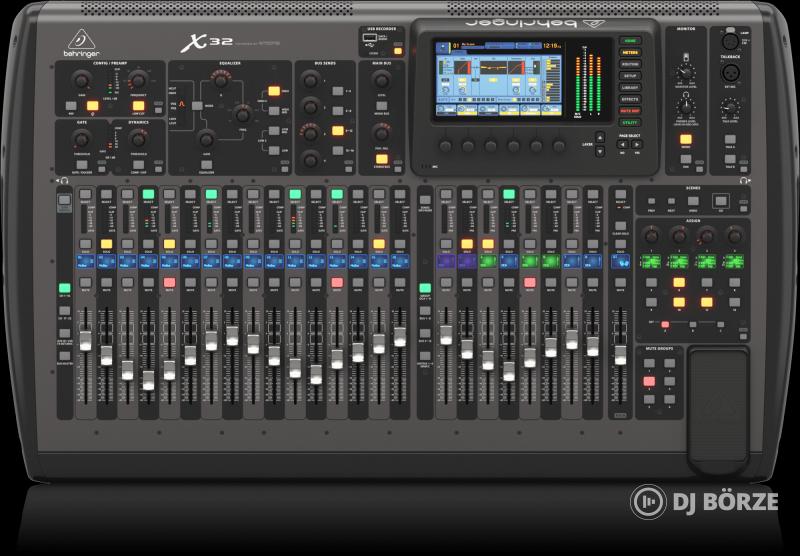Click the Clear Solo button
This screenshot has width=800, height=556.
[620, 225]
